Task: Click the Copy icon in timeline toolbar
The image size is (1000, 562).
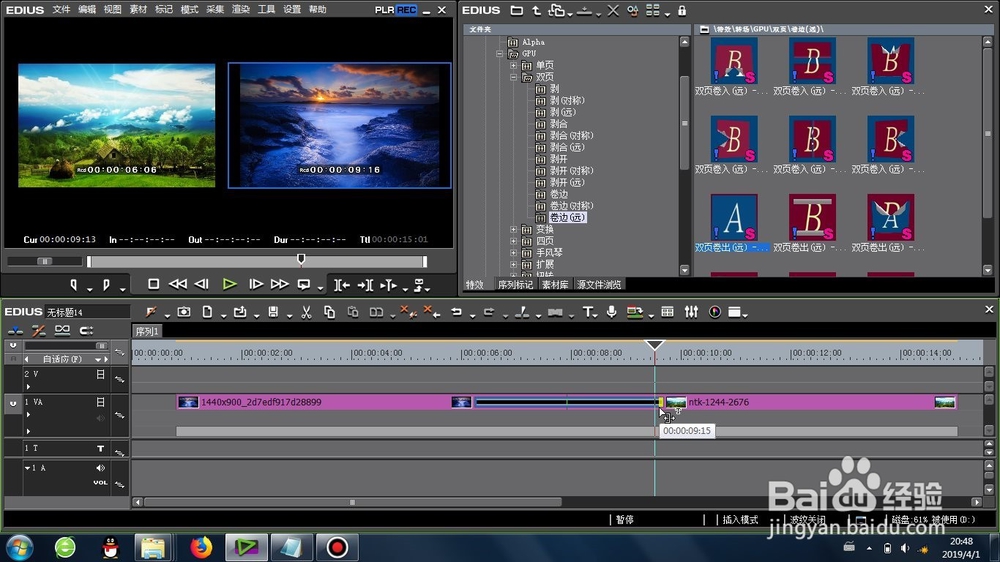Action: pos(329,312)
